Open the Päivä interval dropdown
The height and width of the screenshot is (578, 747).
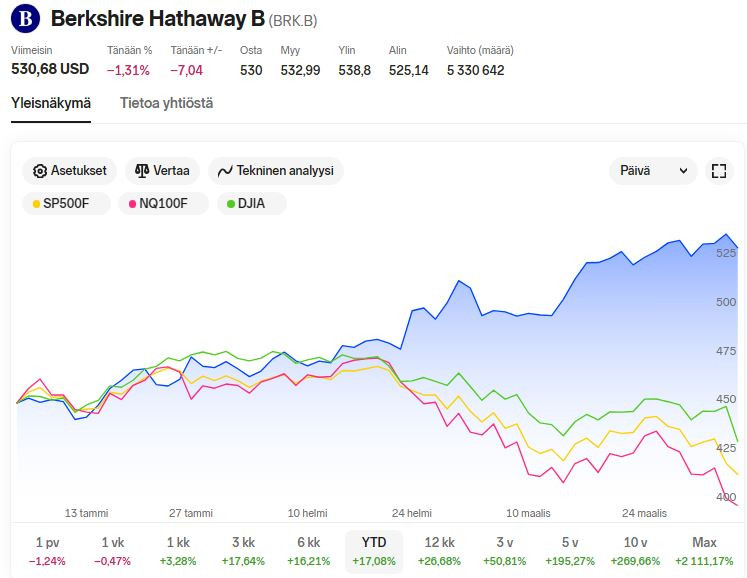(653, 171)
